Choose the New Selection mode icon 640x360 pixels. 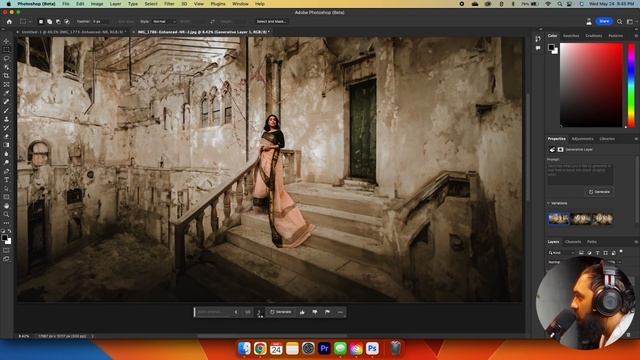pyautogui.click(x=41, y=21)
